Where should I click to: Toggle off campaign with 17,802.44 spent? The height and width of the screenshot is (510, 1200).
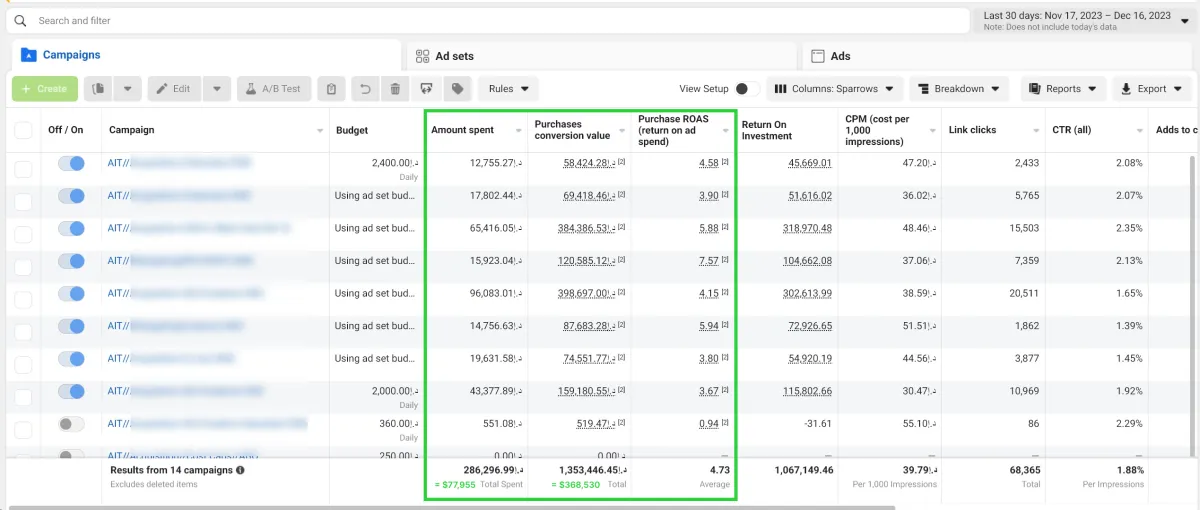71,196
